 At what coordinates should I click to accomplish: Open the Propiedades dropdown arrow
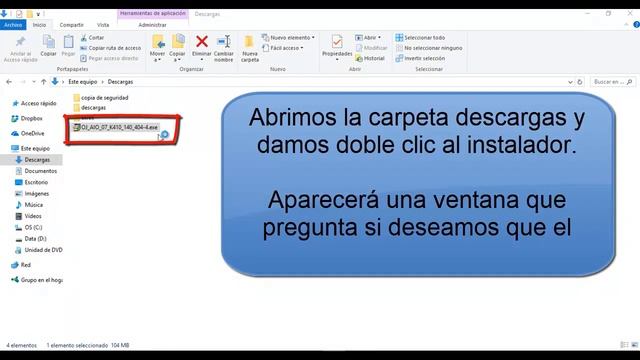click(x=337, y=60)
